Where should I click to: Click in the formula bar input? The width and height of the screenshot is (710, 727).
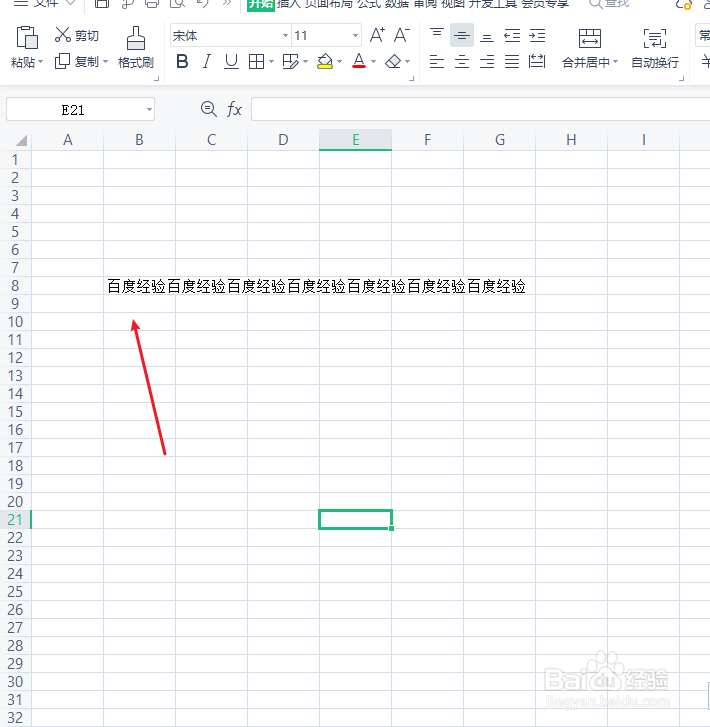pos(480,109)
